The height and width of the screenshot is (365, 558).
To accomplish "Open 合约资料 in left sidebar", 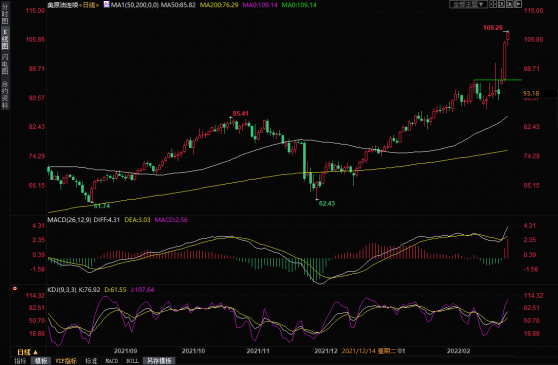I will [x=5, y=94].
